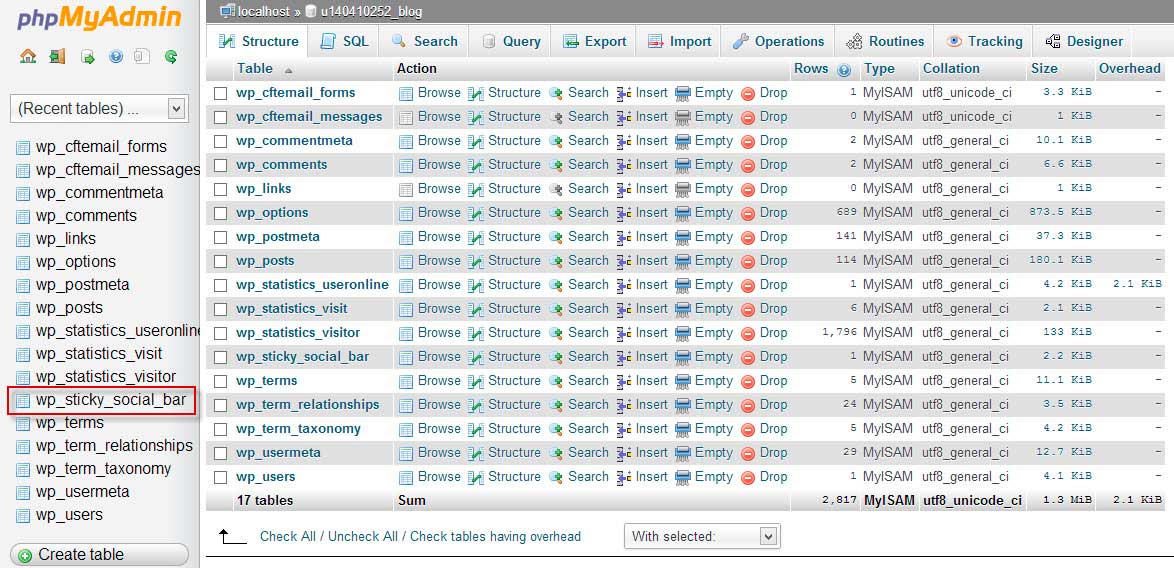Click the u140410252_blog database breadcrumb

coord(370,11)
